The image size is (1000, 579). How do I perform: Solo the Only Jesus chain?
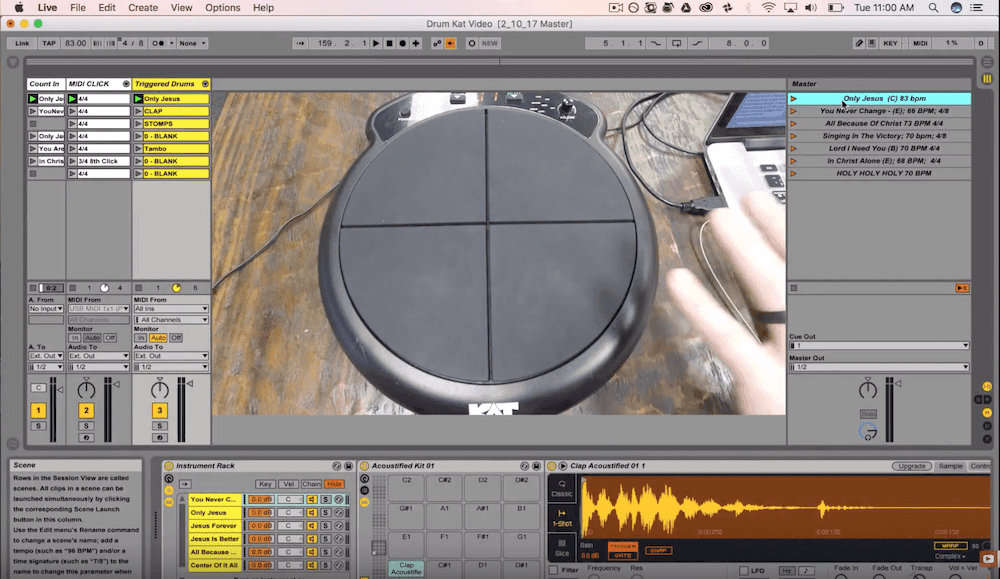(325, 513)
